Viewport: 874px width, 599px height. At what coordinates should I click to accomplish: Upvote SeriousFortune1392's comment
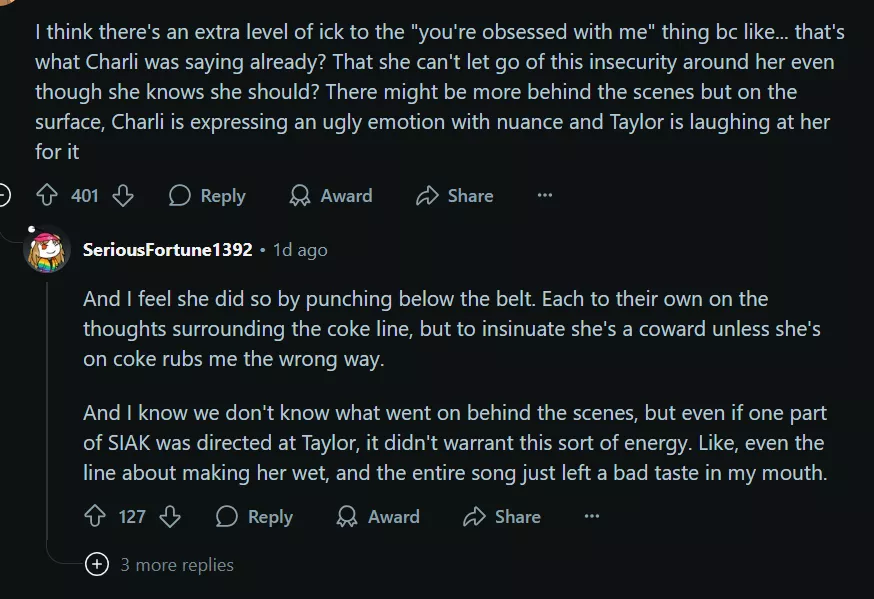[x=96, y=517]
